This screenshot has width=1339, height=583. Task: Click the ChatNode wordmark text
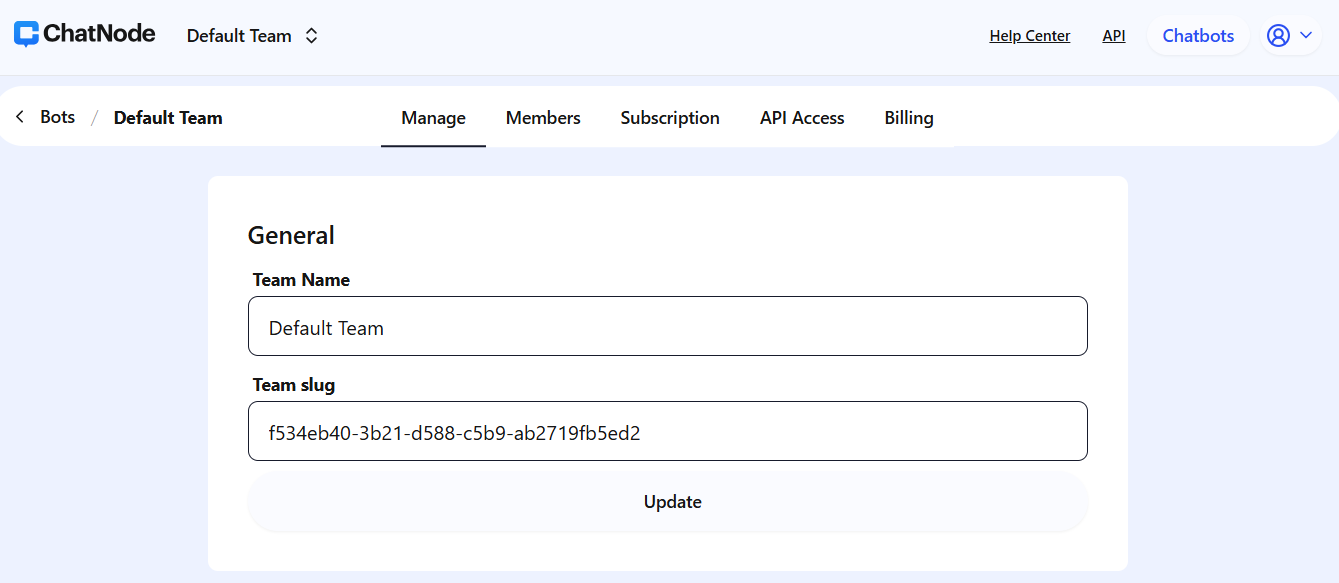coord(99,34)
